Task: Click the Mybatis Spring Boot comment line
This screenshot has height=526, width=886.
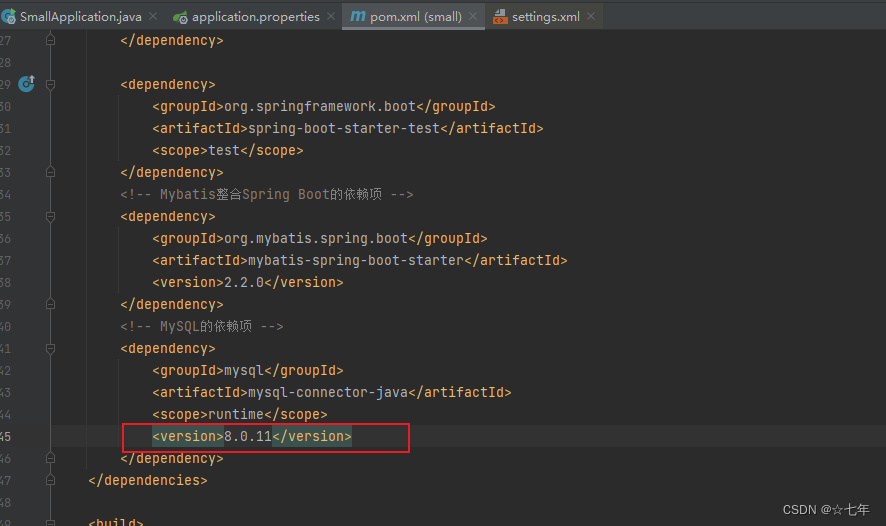Action: click(267, 194)
